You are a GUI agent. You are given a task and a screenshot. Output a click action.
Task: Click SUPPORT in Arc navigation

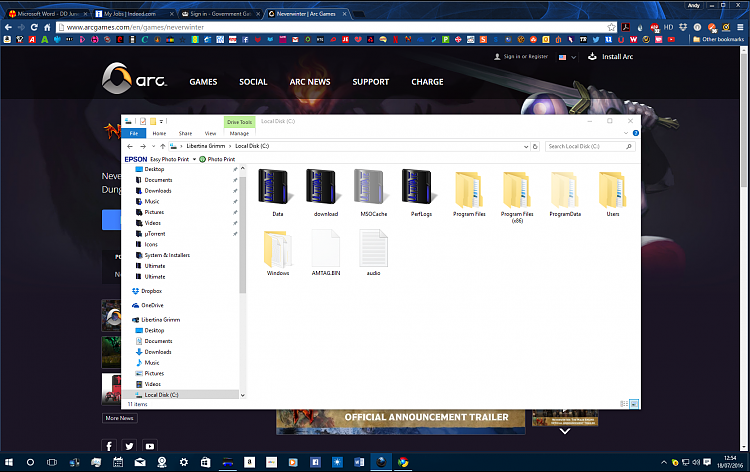pos(371,82)
